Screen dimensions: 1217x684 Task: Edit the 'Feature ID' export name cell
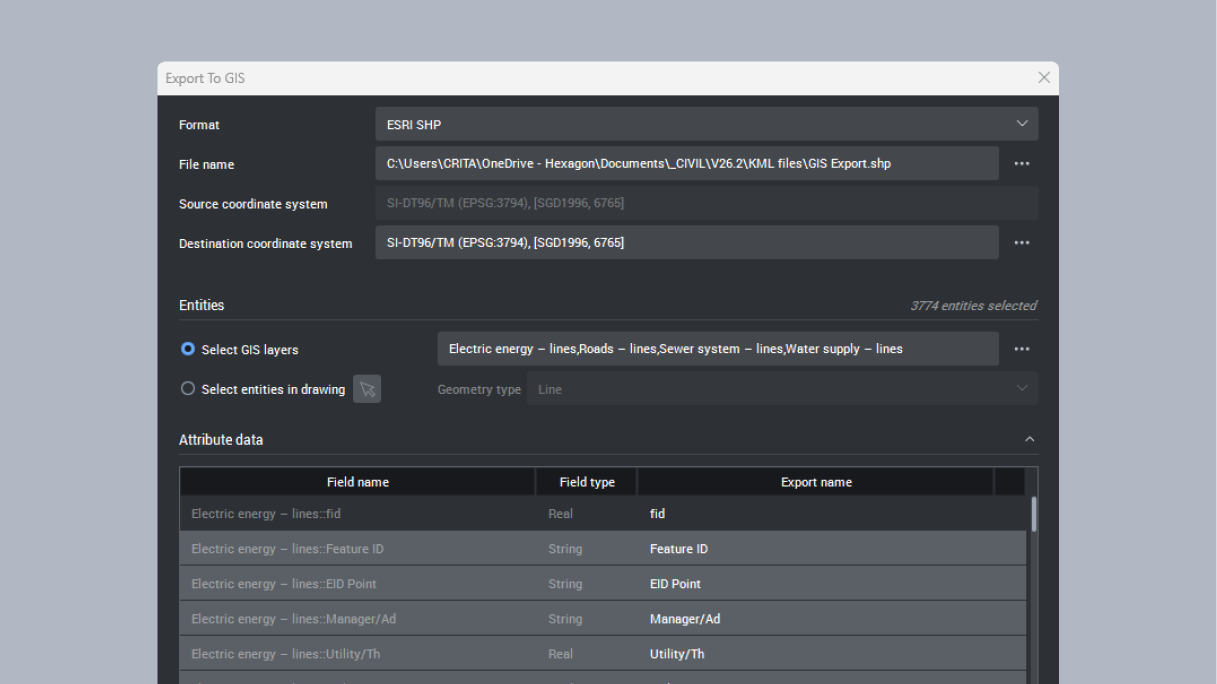816,549
